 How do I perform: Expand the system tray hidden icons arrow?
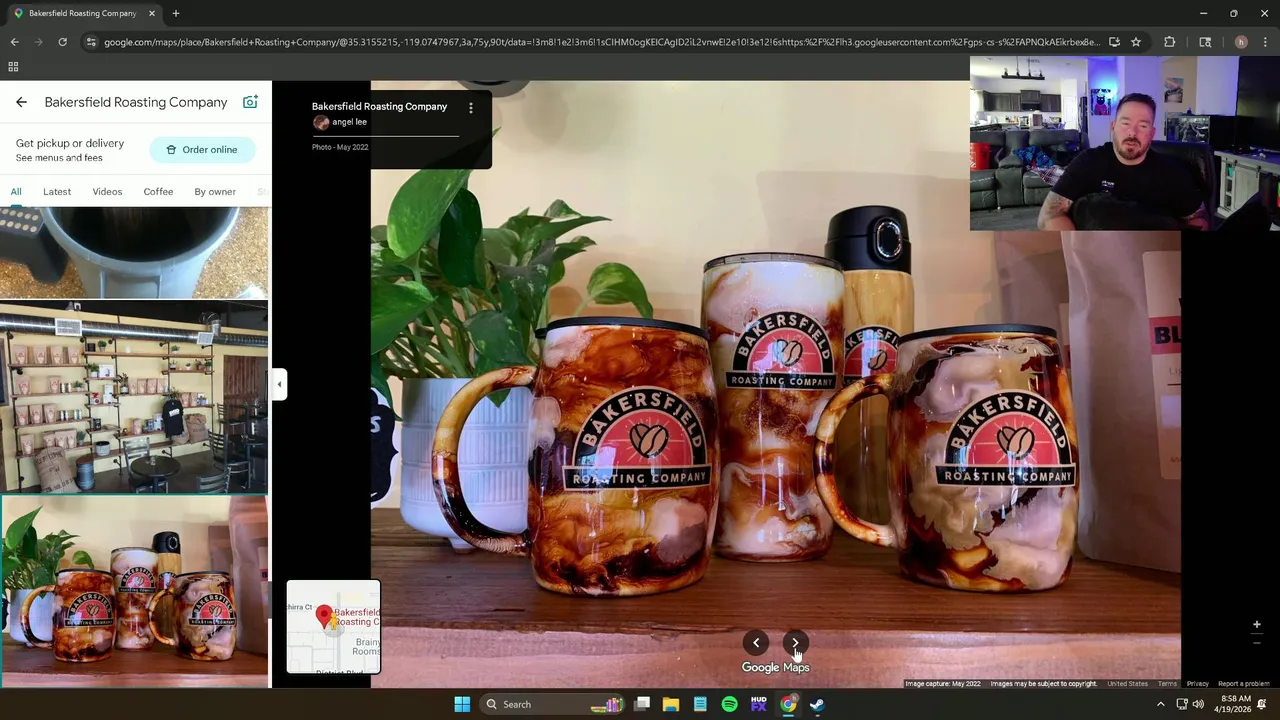(x=1160, y=704)
